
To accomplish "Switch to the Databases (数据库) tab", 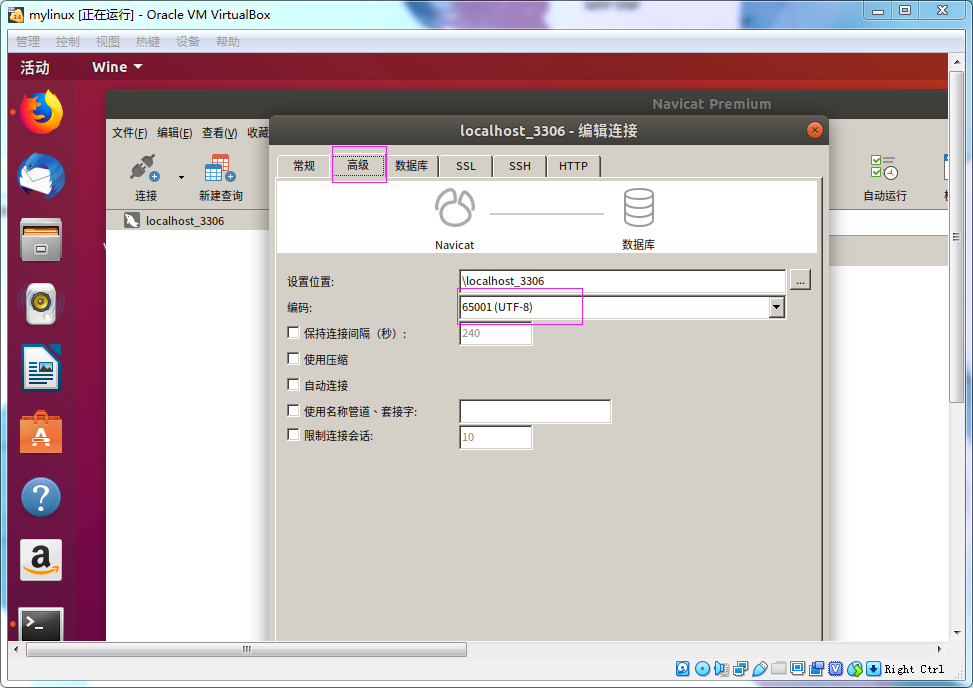I will point(411,166).
